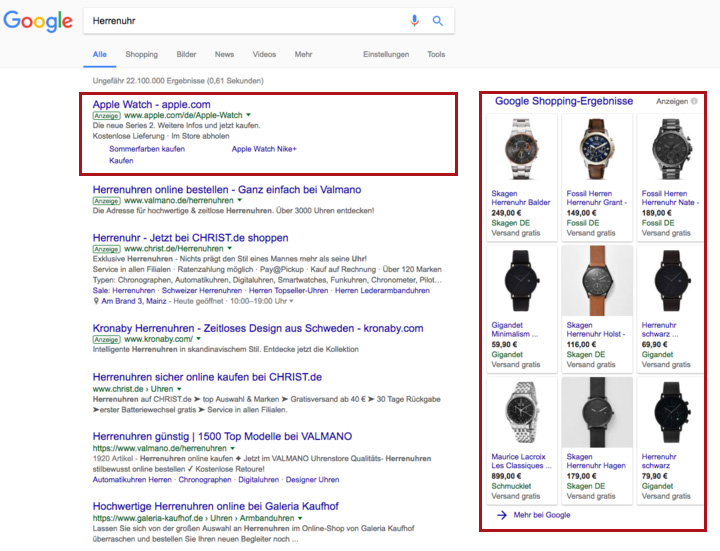
Task: Click the location pin before Am Brand 3
Action: point(96,301)
